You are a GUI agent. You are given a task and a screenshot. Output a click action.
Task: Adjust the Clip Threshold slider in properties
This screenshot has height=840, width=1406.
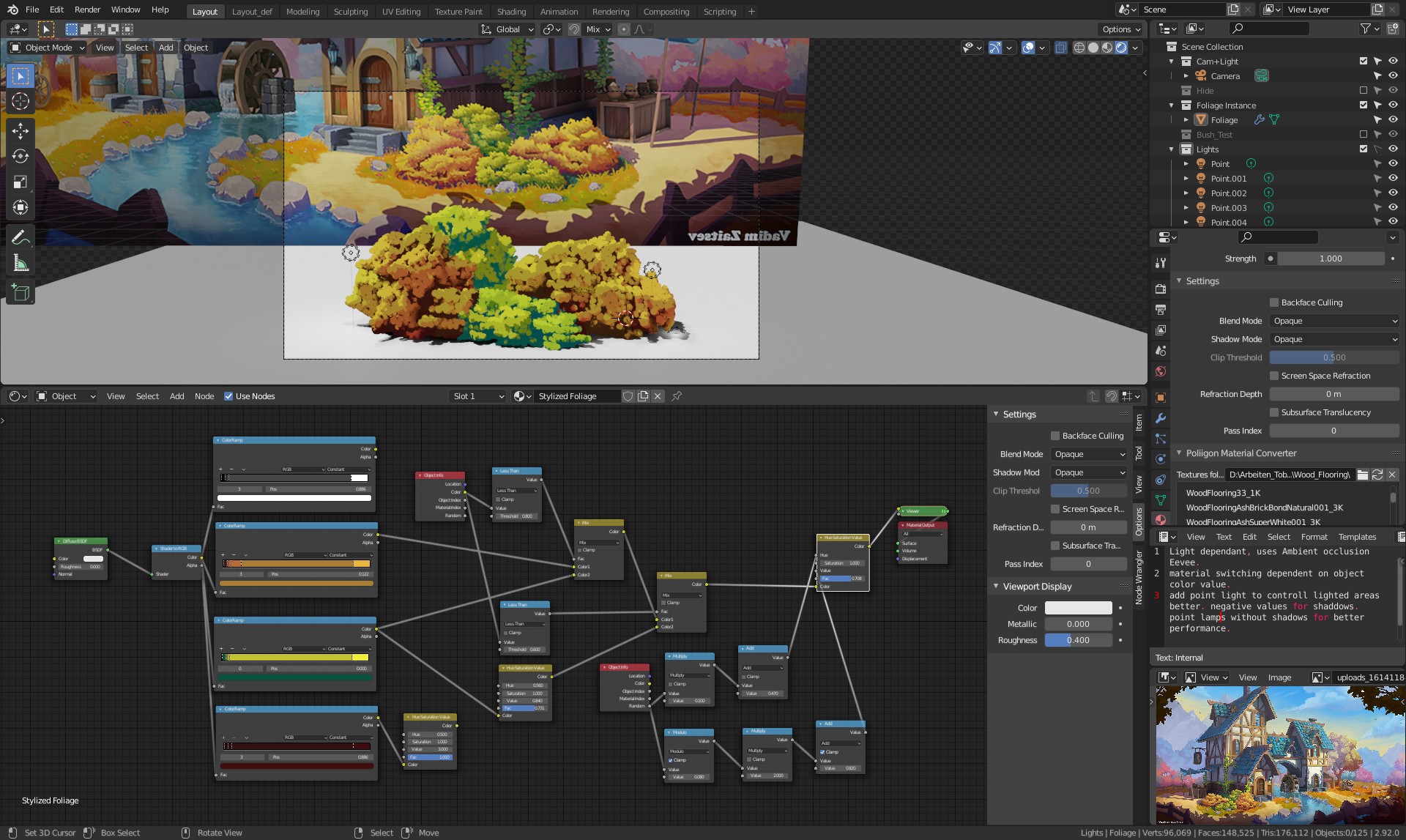[1334, 357]
